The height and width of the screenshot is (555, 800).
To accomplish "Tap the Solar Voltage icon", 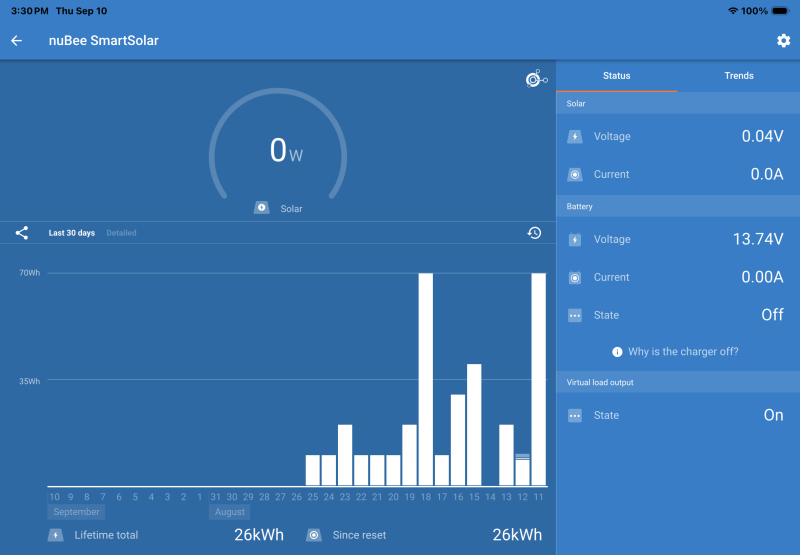I will pos(575,137).
